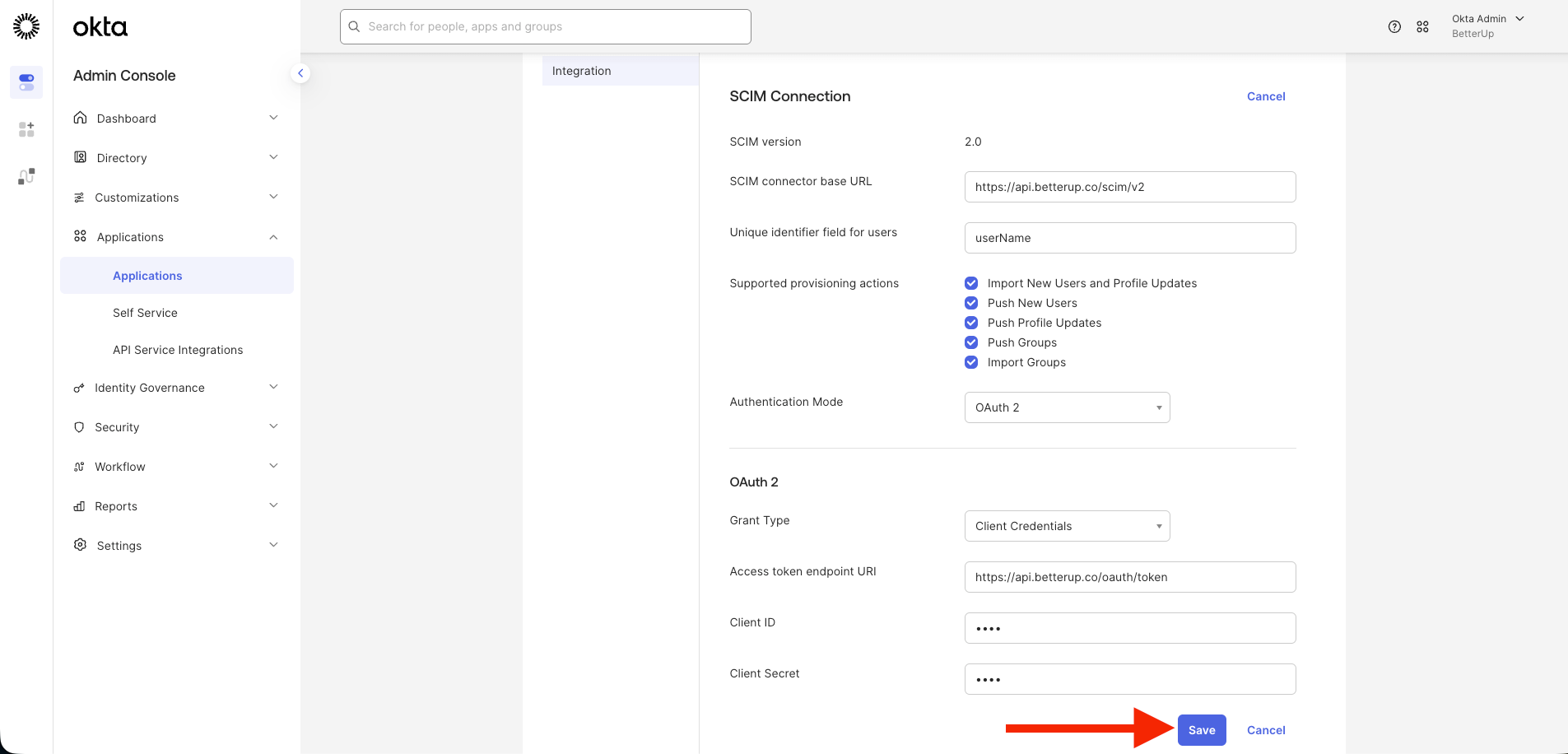The width and height of the screenshot is (1568, 754).
Task: Click the Save button
Action: pyautogui.click(x=1202, y=730)
